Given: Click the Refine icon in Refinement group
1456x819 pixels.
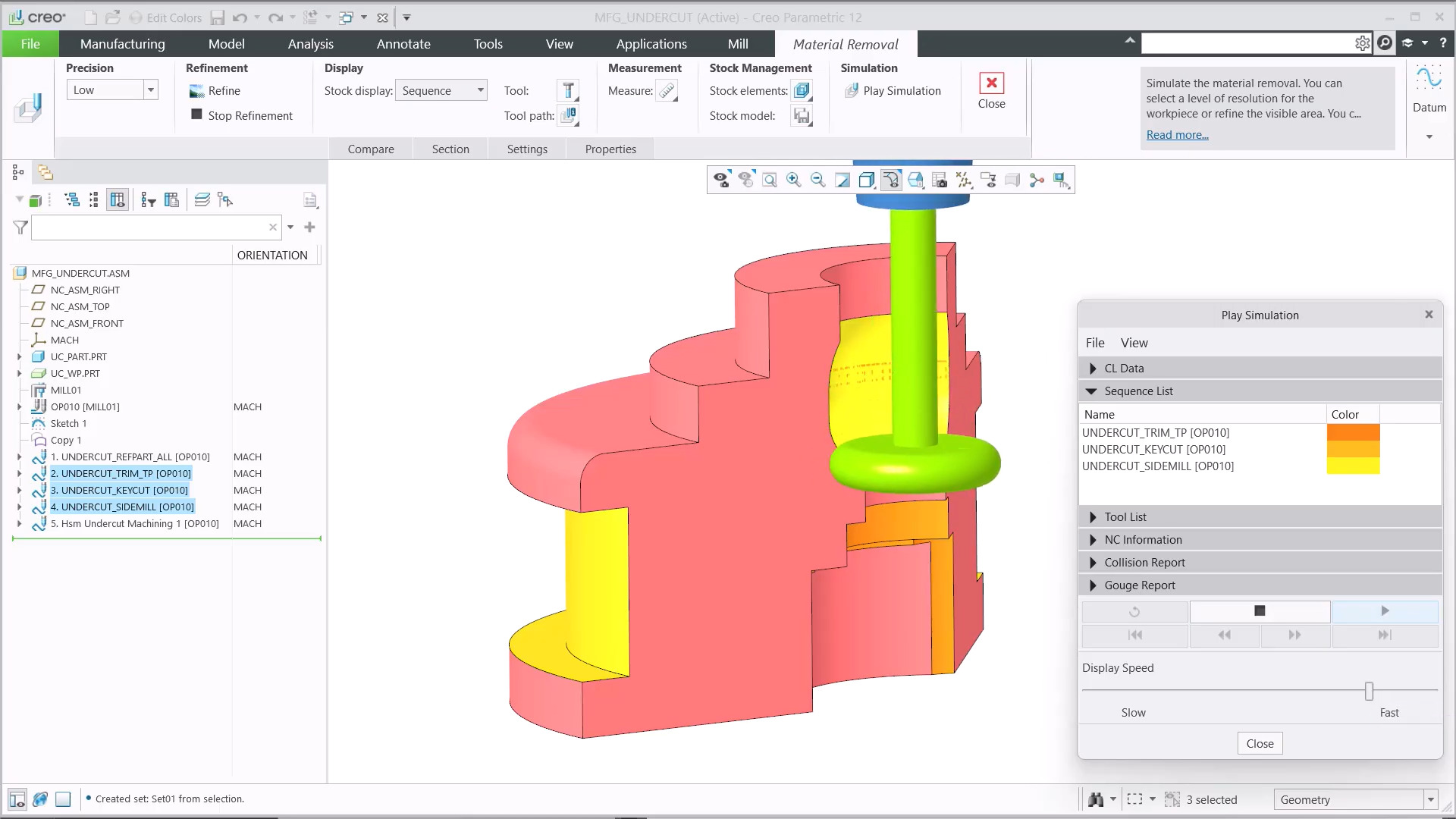Looking at the screenshot, I should pyautogui.click(x=196, y=91).
